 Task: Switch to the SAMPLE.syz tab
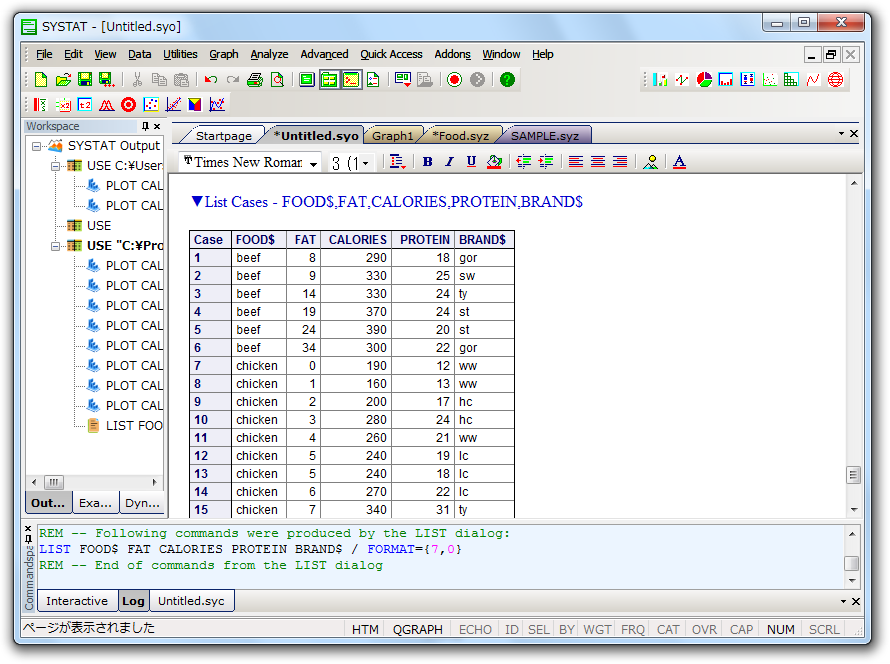tap(545, 136)
